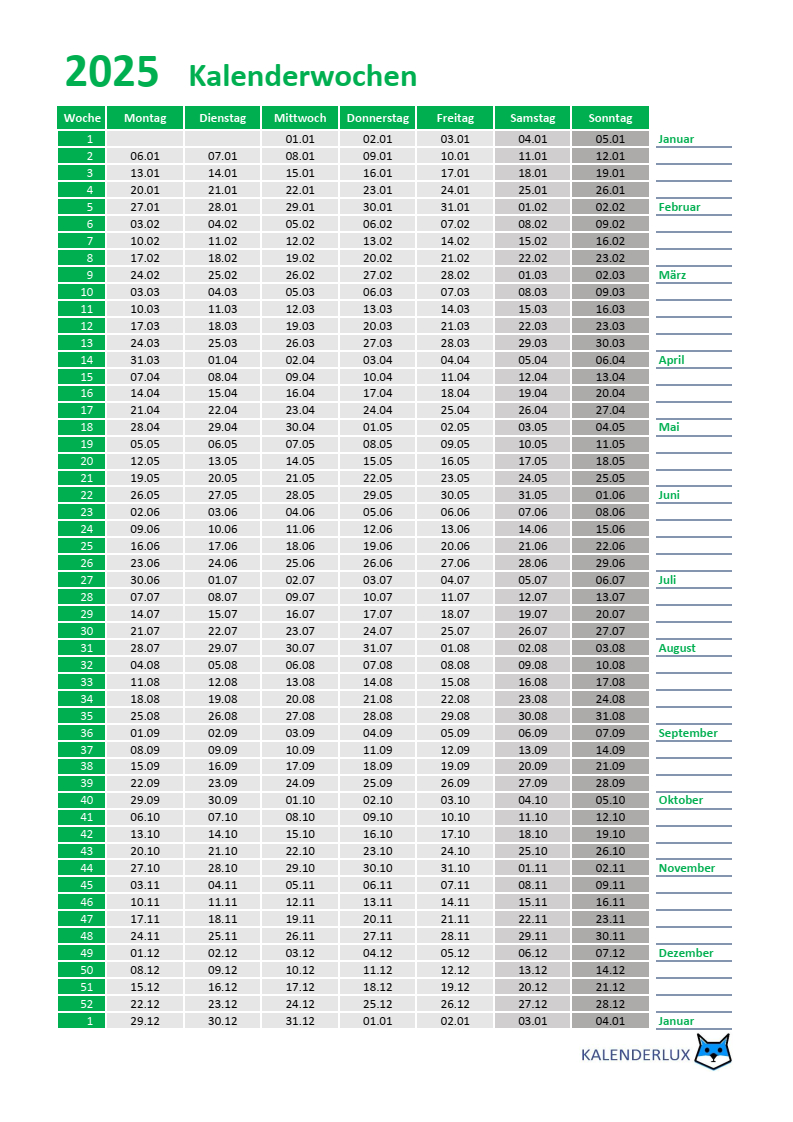
Task: Click the Dezember month label
Action: point(686,953)
